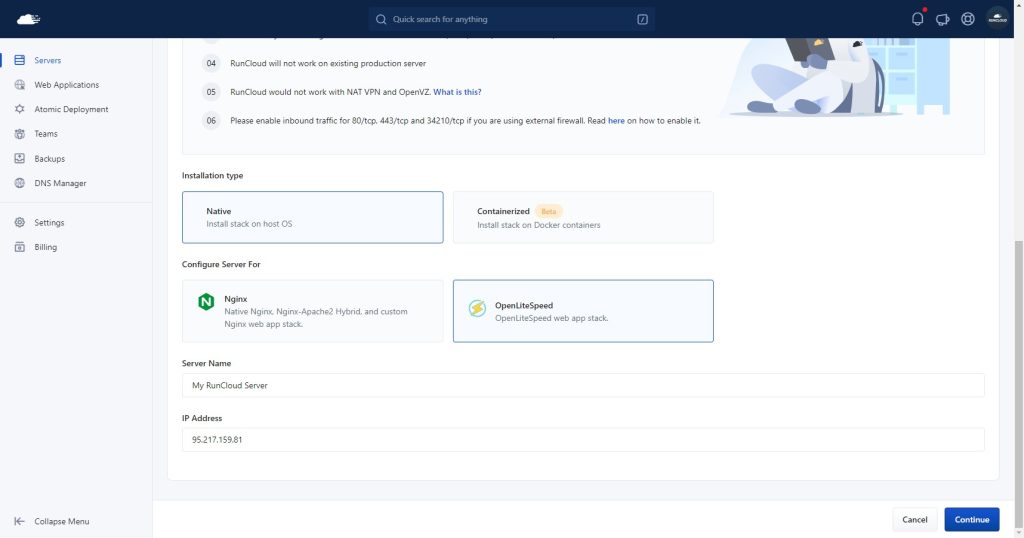Open the help lifebuoy icon
1024x538 pixels.
(x=967, y=19)
